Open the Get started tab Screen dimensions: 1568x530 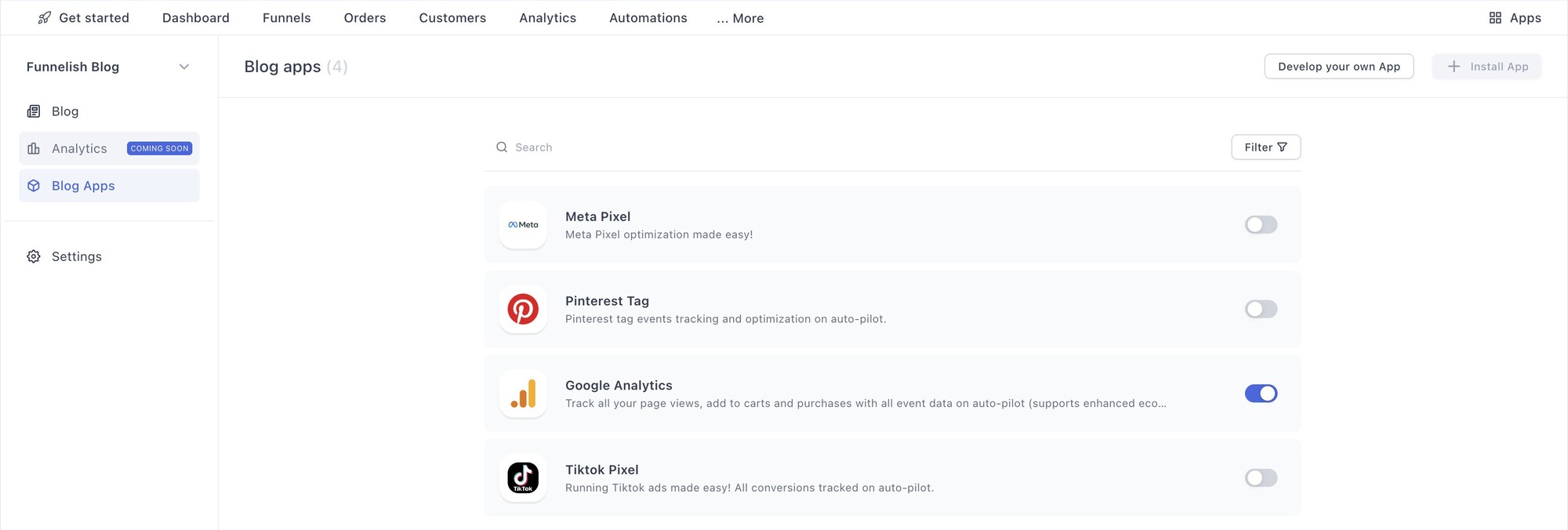click(83, 17)
